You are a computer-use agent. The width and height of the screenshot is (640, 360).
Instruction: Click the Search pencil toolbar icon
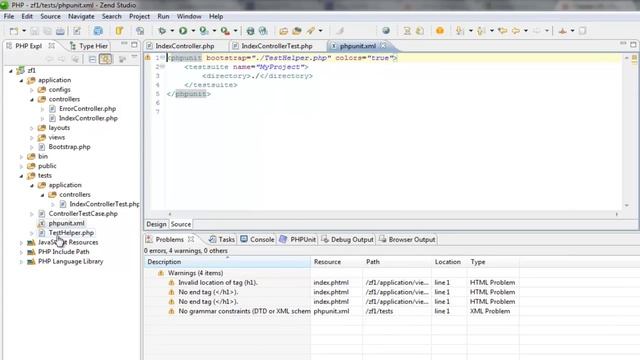point(311,31)
